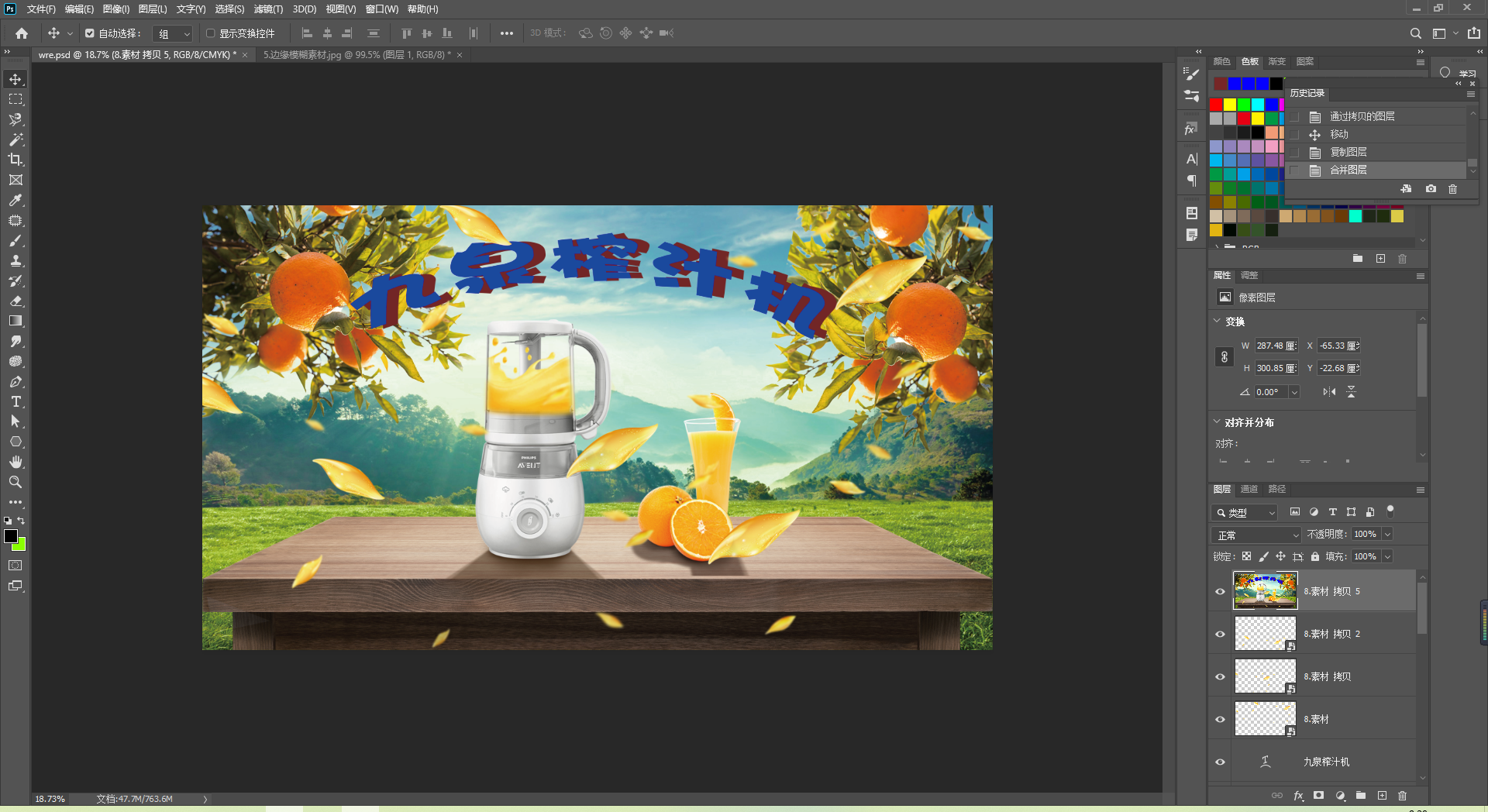Click the Home icon in options bar
1488x812 pixels.
point(22,33)
